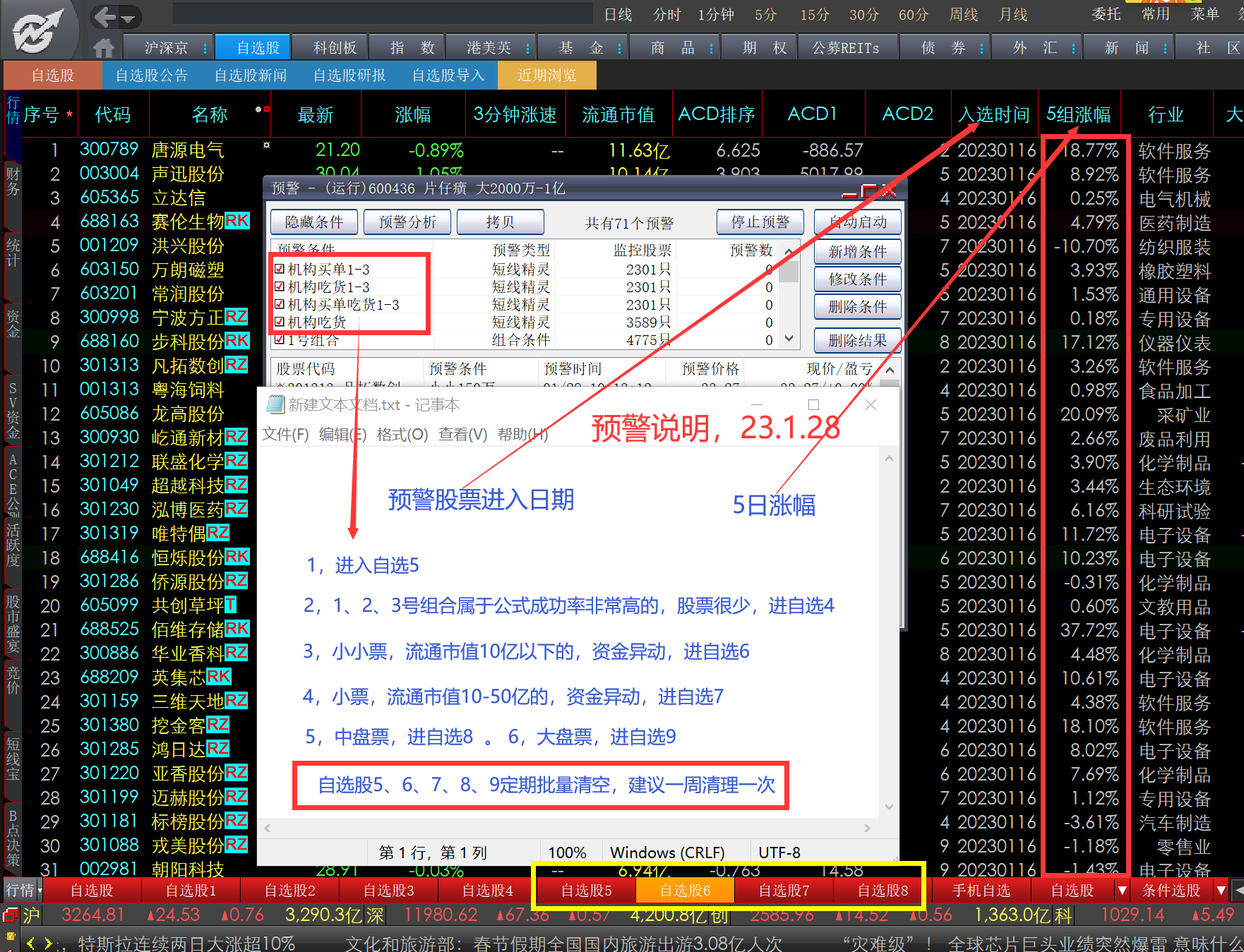The width and height of the screenshot is (1244, 952).
Task: Open the 短线宝 sidebar panel
Action: (13, 759)
